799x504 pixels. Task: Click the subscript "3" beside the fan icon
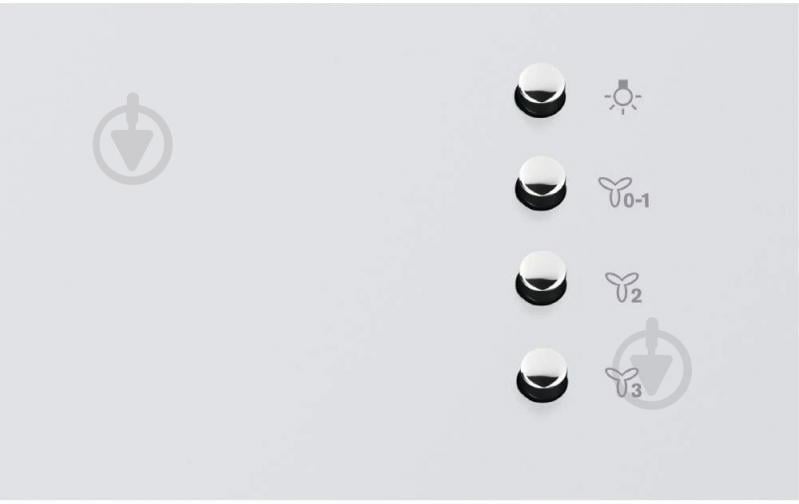[x=636, y=391]
